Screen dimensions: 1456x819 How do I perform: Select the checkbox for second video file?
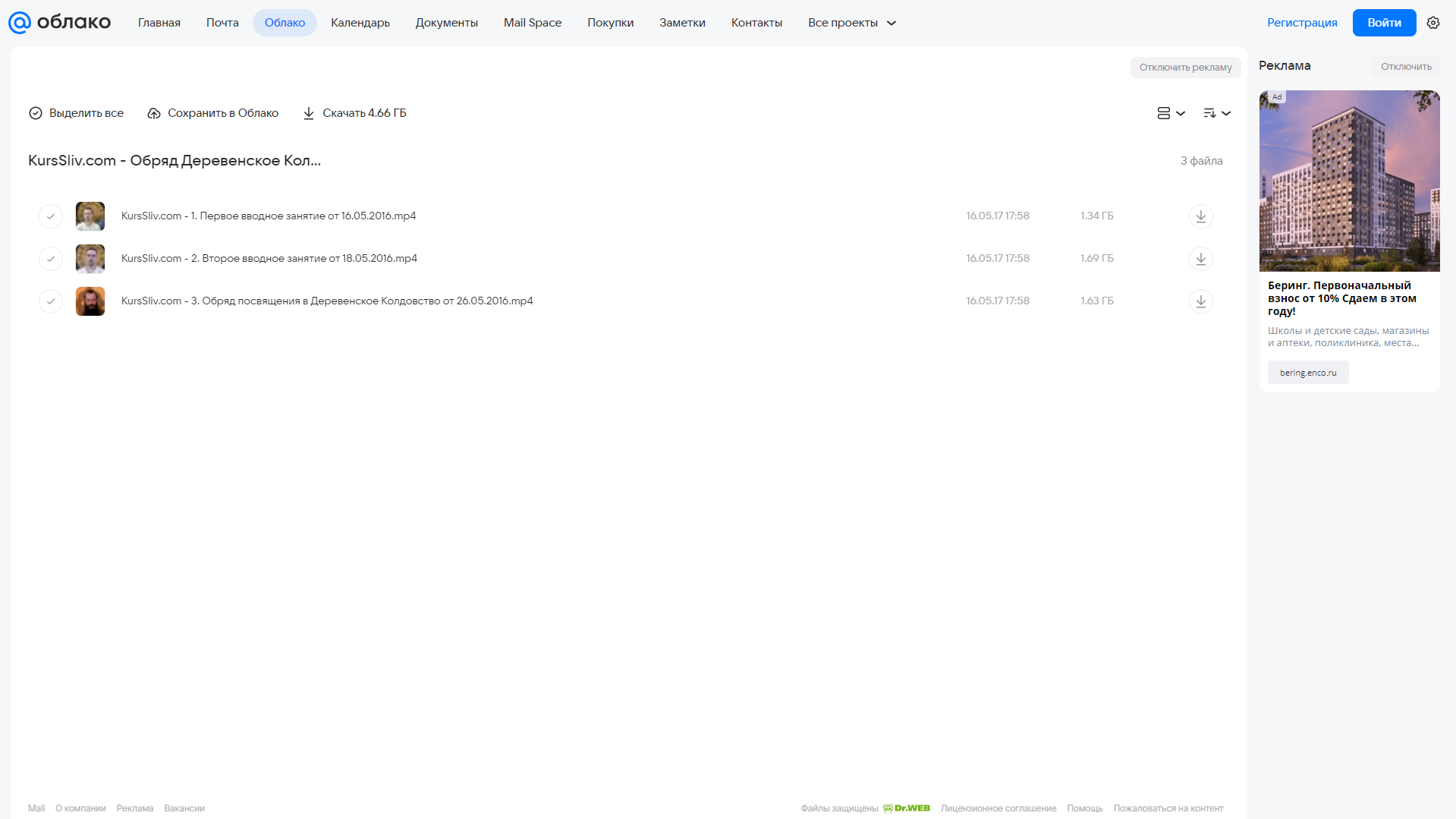51,259
